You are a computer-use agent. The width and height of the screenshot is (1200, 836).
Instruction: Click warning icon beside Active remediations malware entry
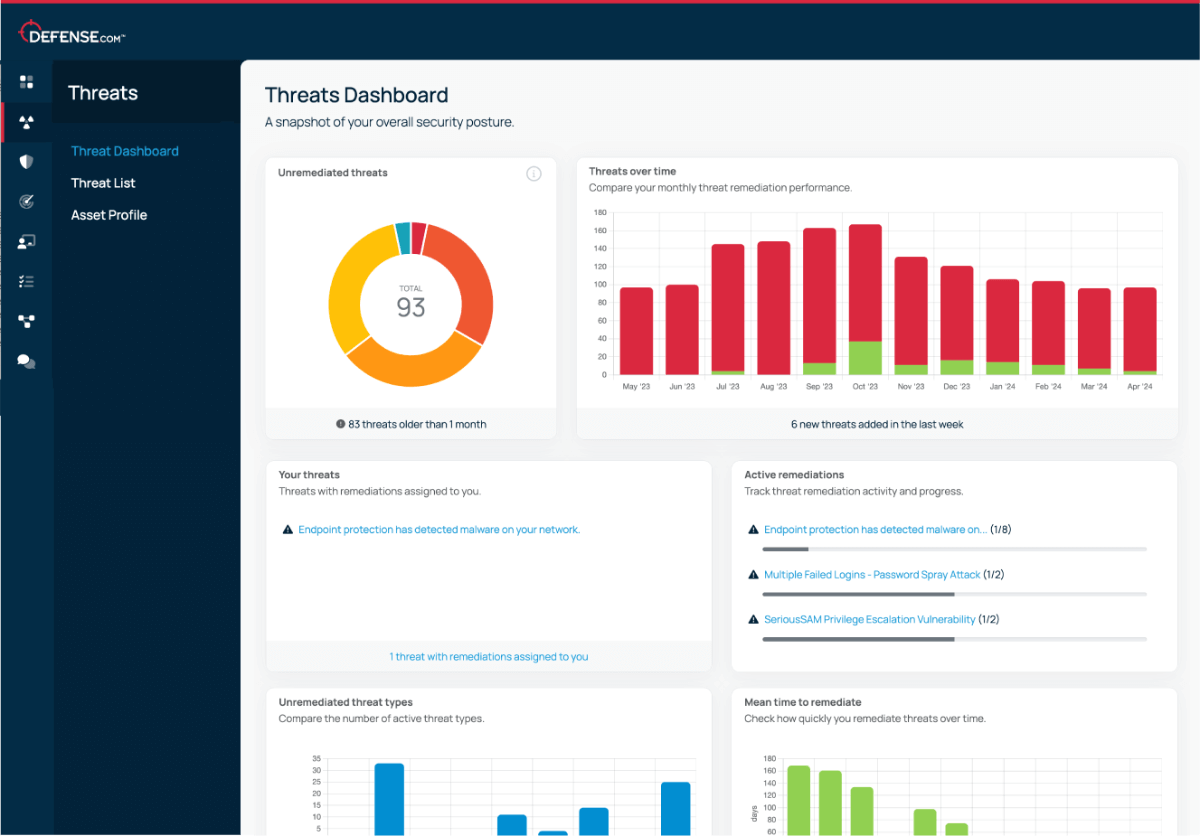754,530
